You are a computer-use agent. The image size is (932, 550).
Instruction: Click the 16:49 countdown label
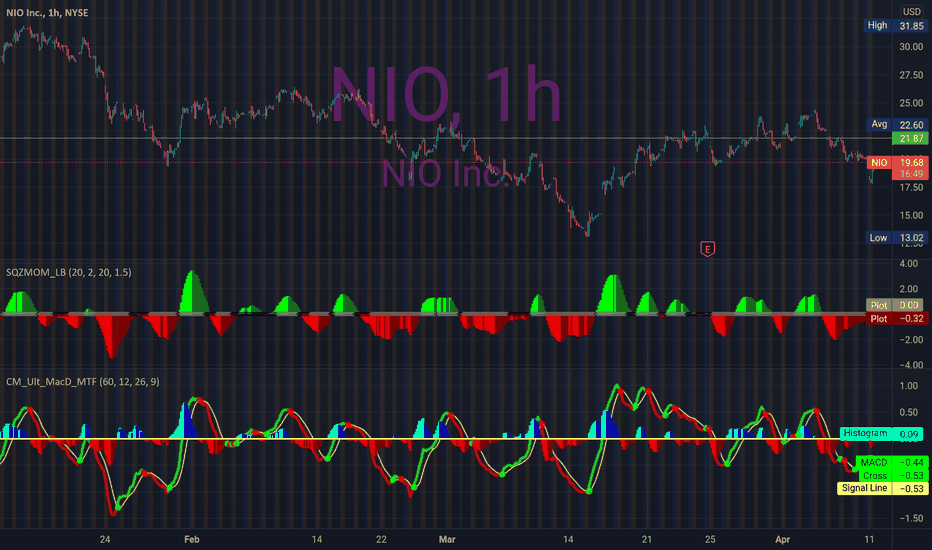[x=911, y=174]
